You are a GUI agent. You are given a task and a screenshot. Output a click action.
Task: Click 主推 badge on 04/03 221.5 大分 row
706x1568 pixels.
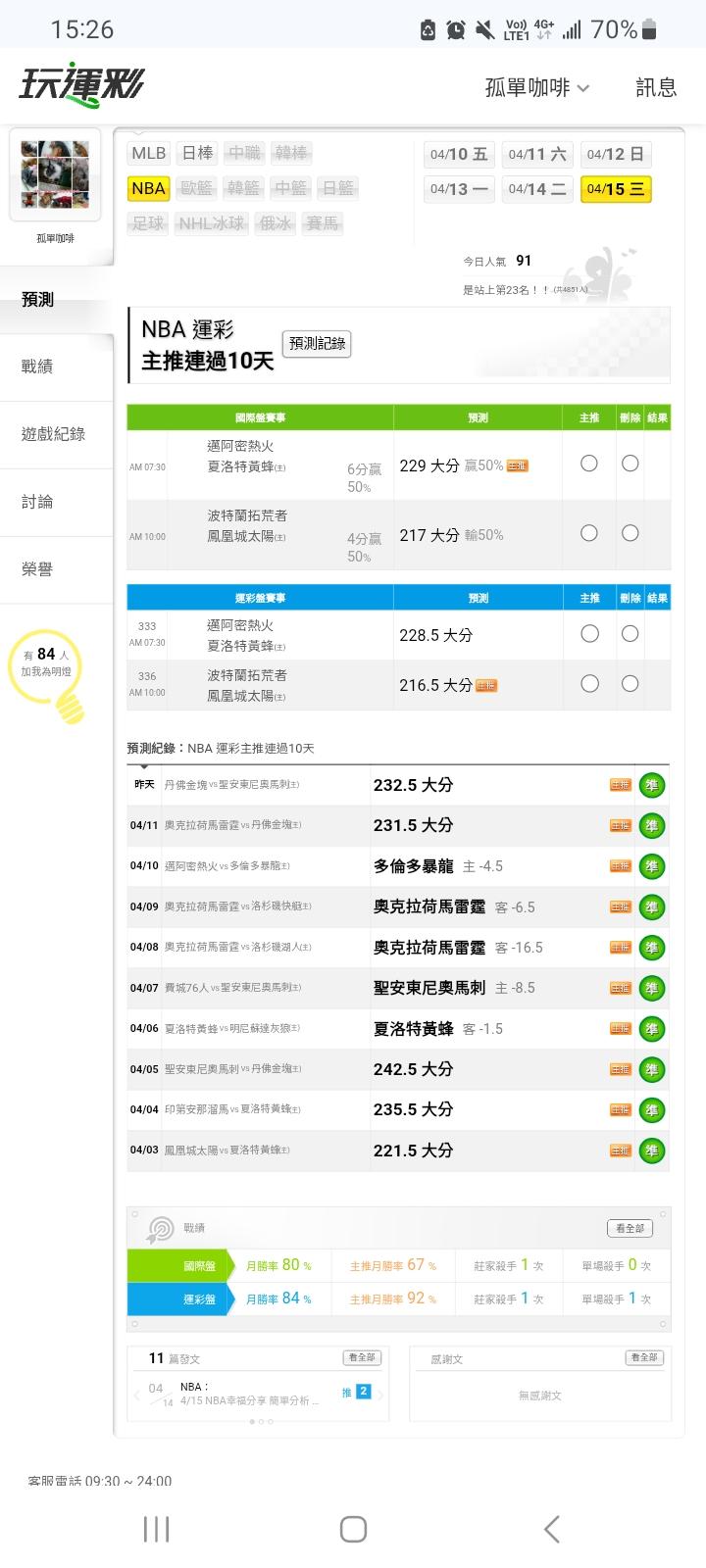click(x=621, y=1151)
